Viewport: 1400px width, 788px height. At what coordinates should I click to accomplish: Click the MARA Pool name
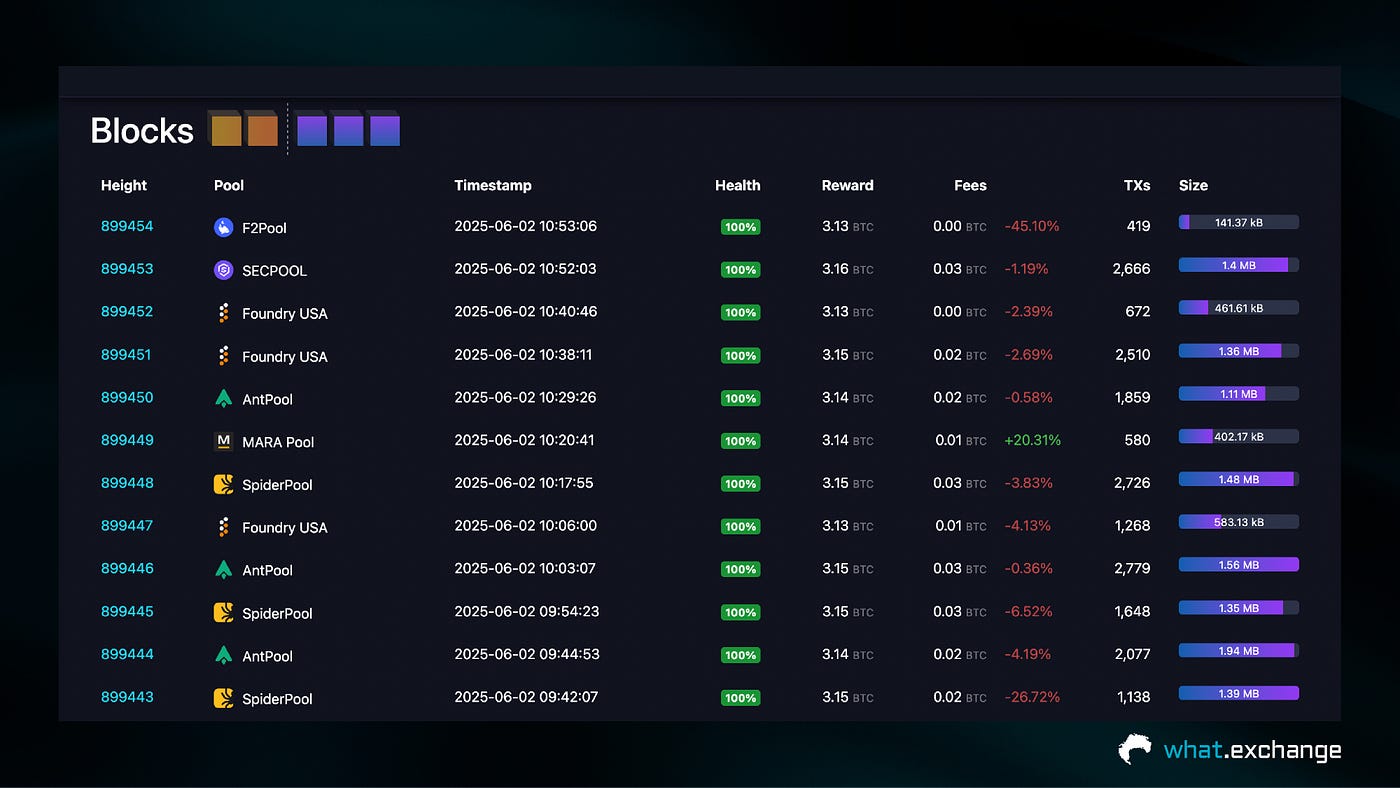coord(278,442)
